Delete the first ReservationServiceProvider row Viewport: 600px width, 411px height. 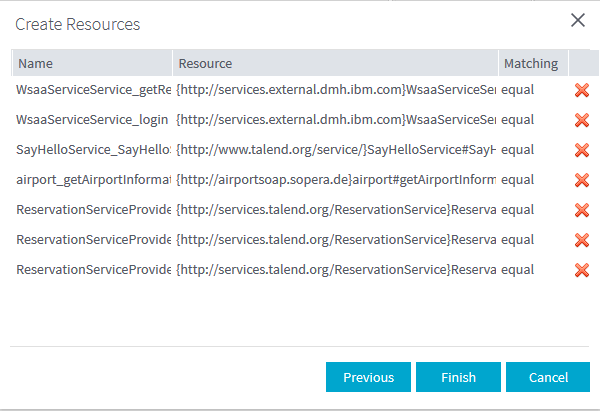(x=581, y=211)
